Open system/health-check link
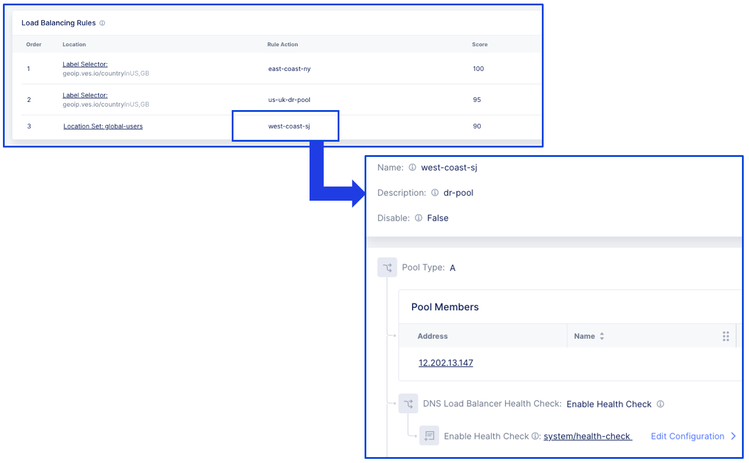The width and height of the screenshot is (749, 463). [588, 436]
